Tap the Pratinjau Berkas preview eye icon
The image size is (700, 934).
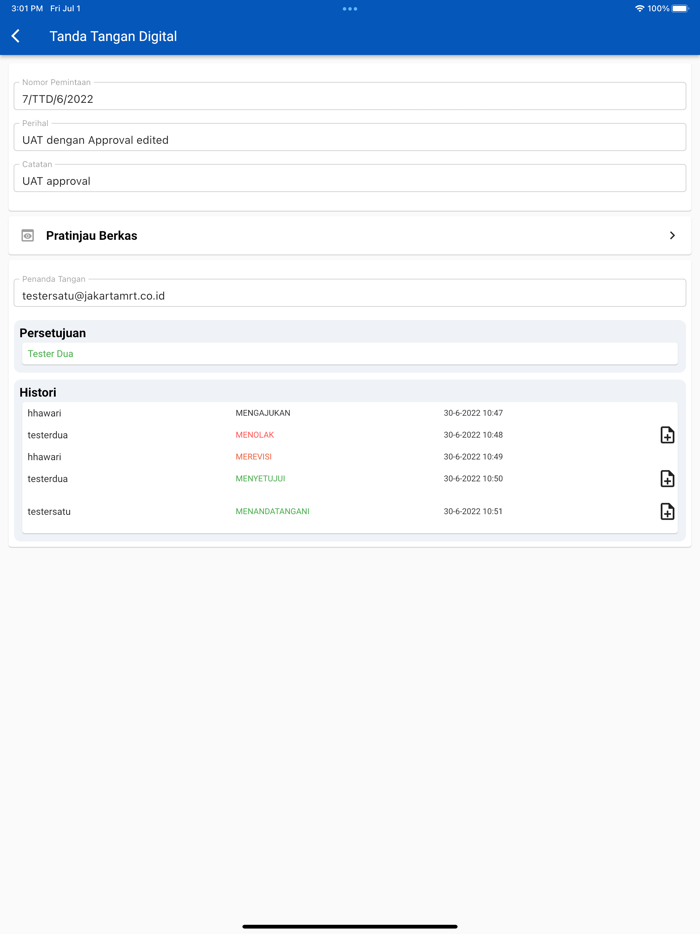(x=28, y=236)
